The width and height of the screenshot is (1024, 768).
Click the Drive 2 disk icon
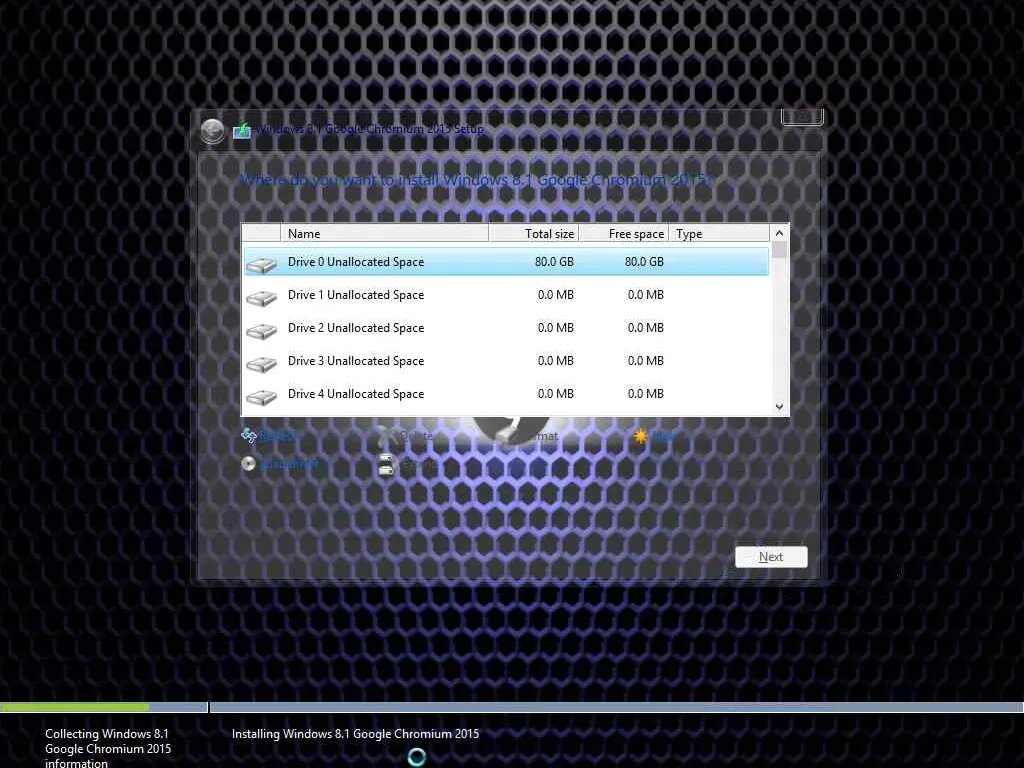point(262,330)
